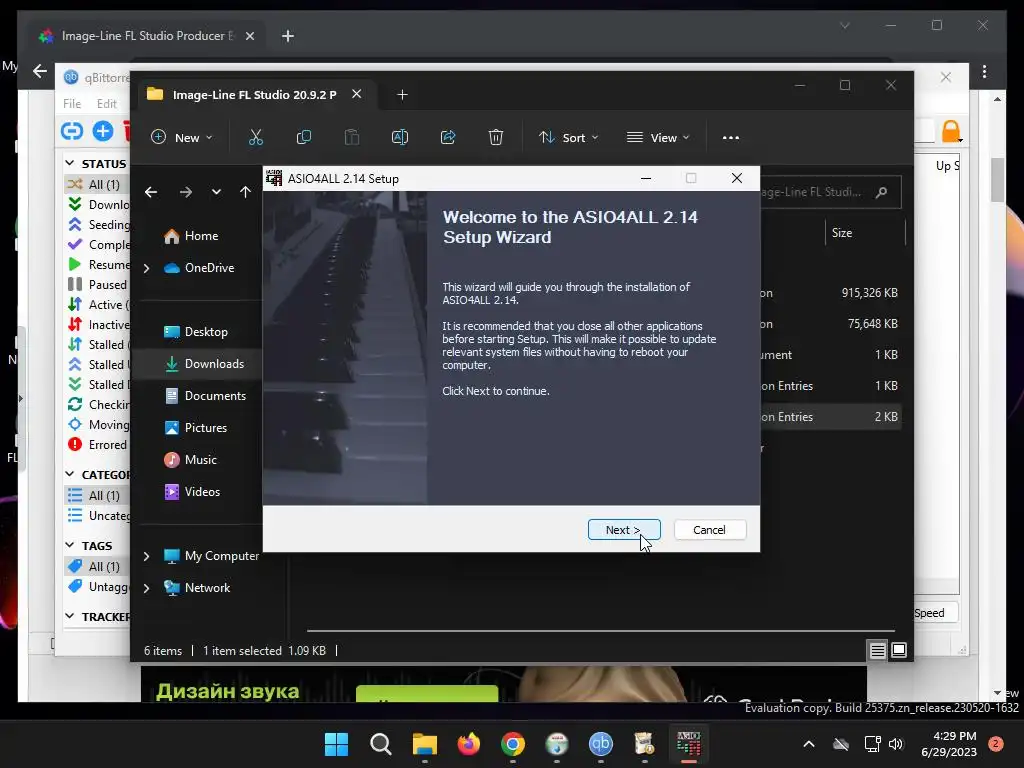Open Edit menu in qBittorrent
The height and width of the screenshot is (768, 1024).
click(x=106, y=104)
